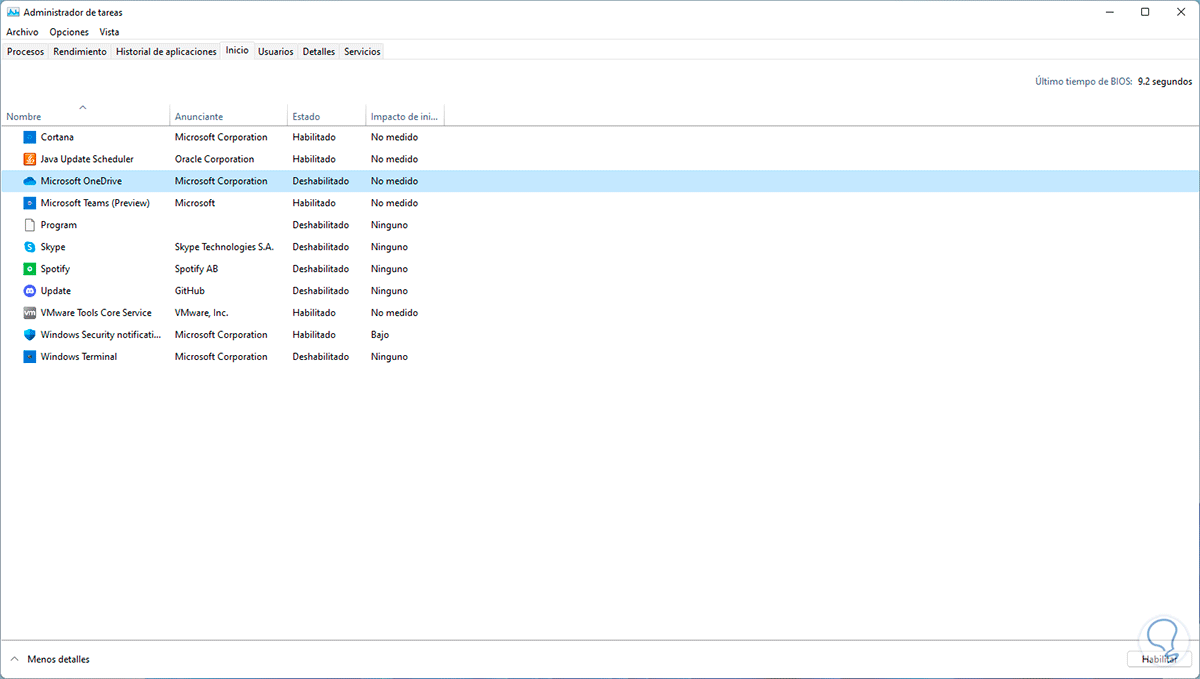
Task: Click Ninguno impact value for Spotify
Action: point(389,269)
